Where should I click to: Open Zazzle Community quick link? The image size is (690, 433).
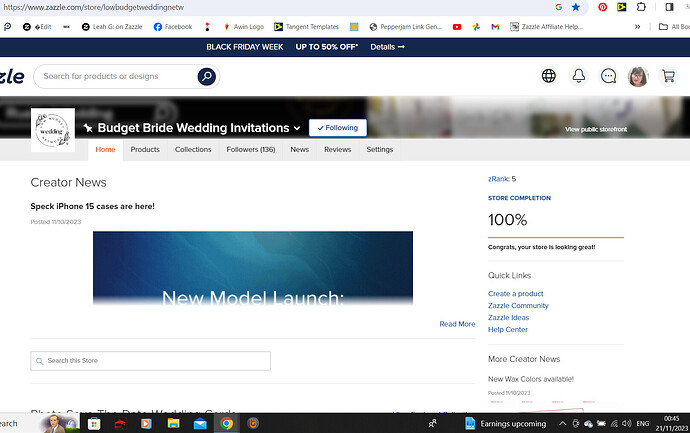[518, 305]
